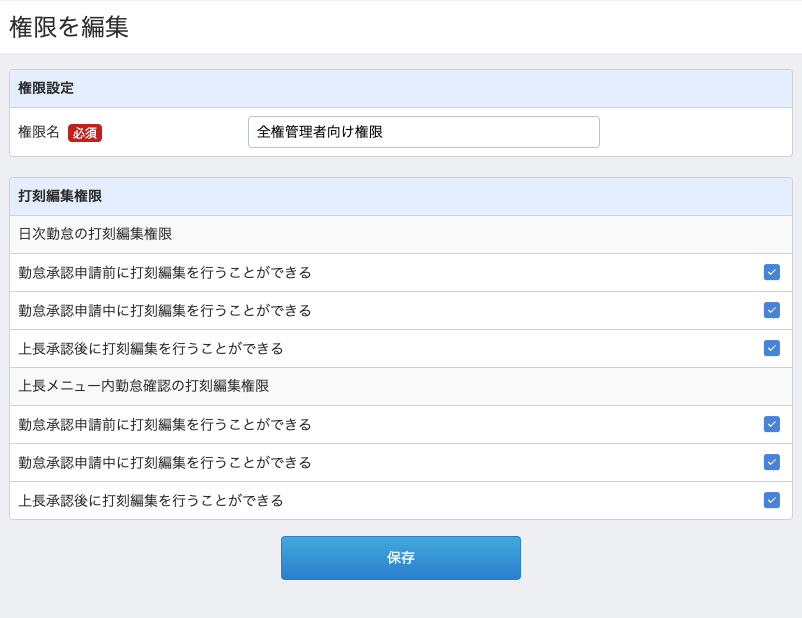This screenshot has height=618, width=802.
Task: Click the 権限名 field label
Action: click(39, 132)
